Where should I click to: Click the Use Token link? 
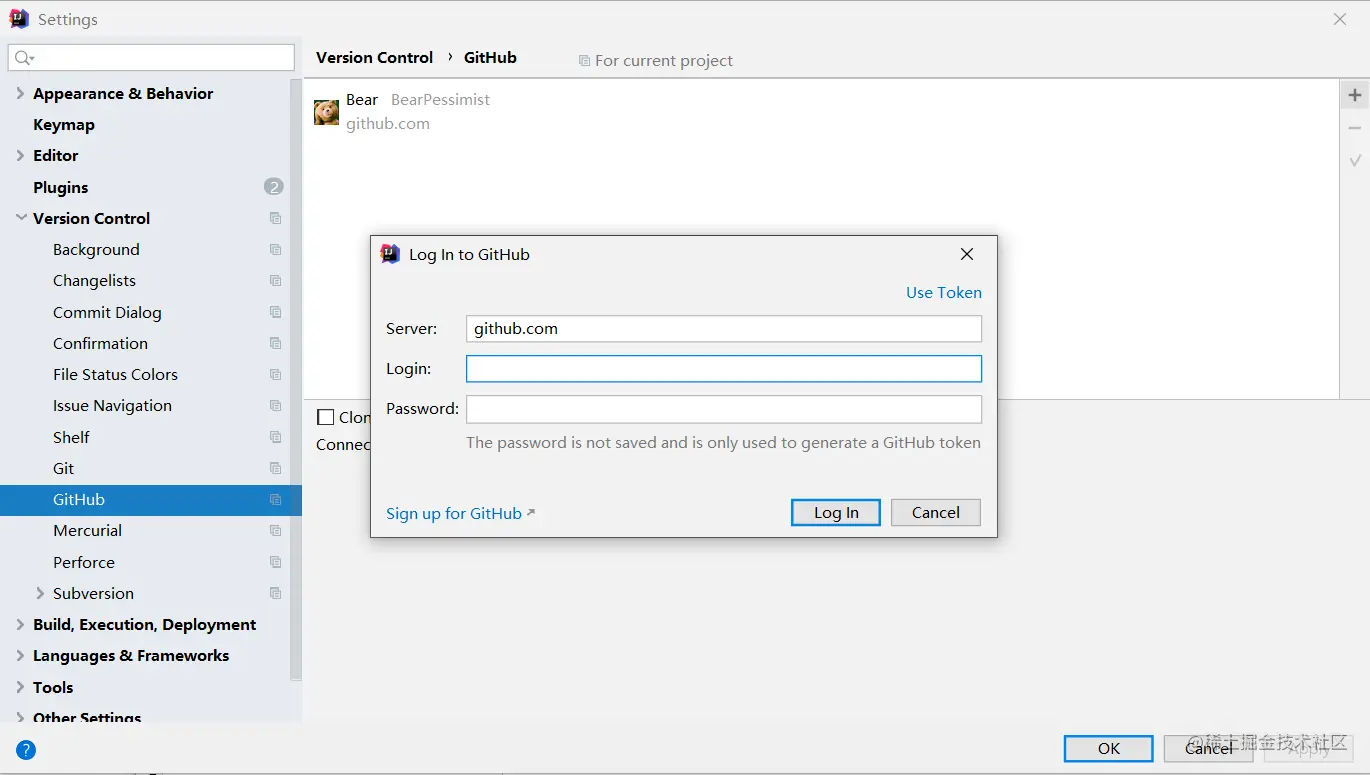tap(944, 292)
